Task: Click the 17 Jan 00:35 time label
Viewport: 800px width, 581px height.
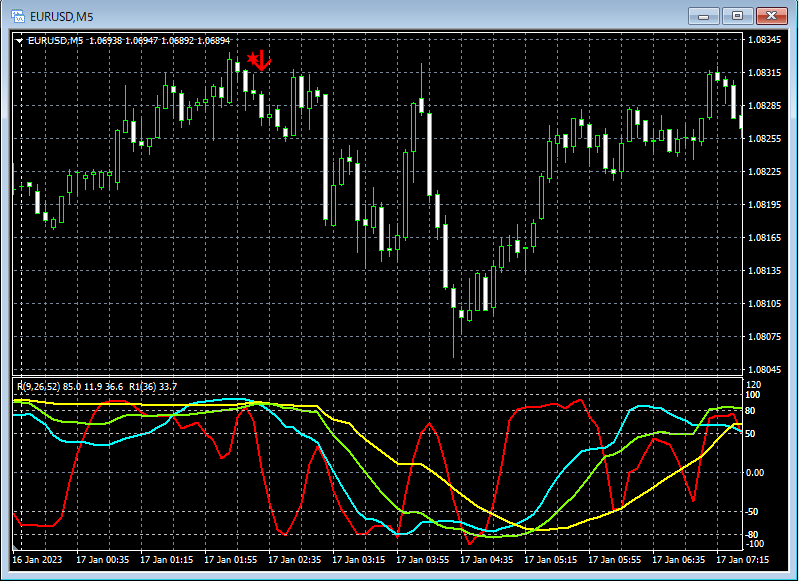Action: pos(103,560)
